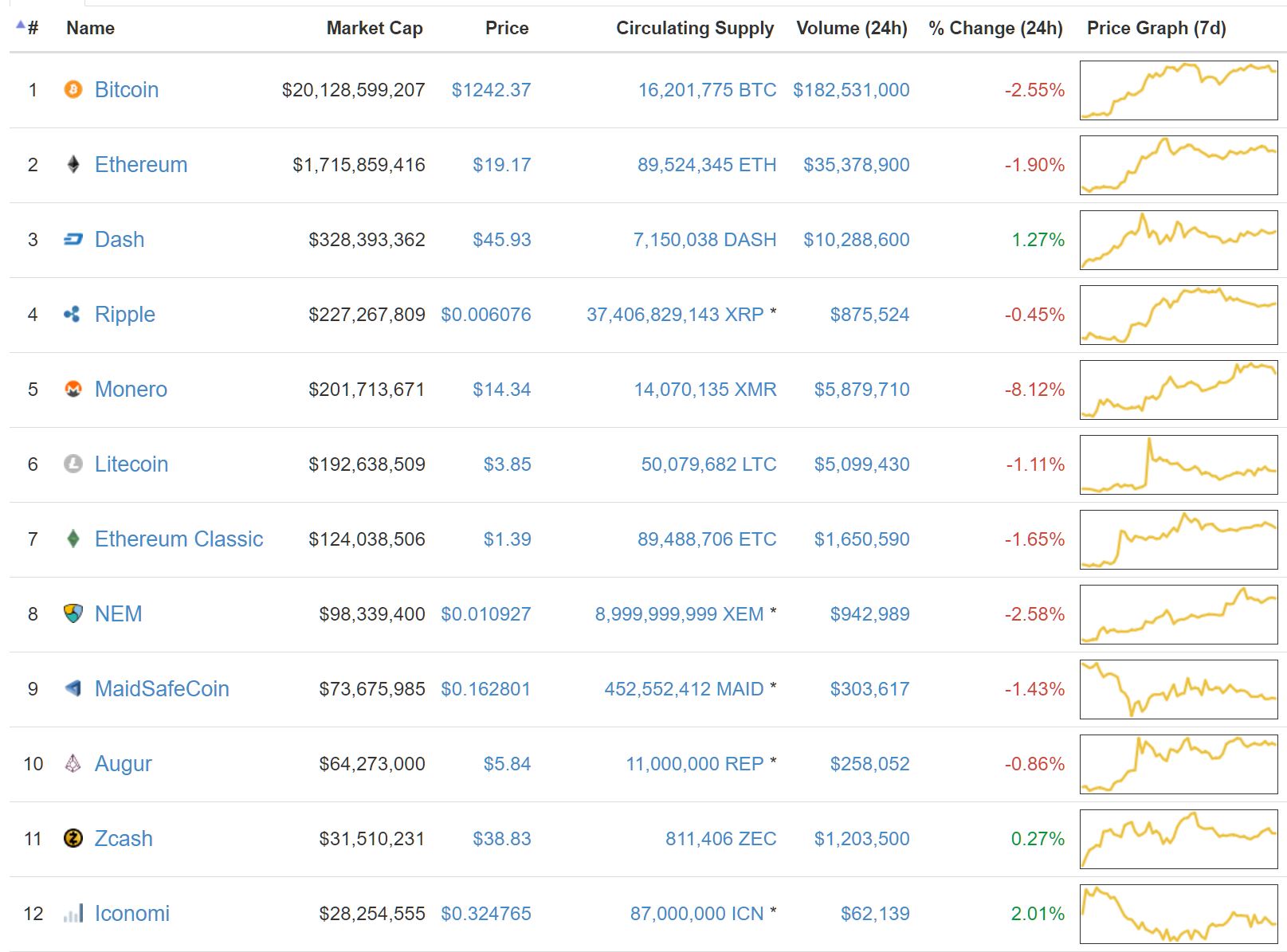
Task: Sort table by Price column header
Action: [x=507, y=28]
